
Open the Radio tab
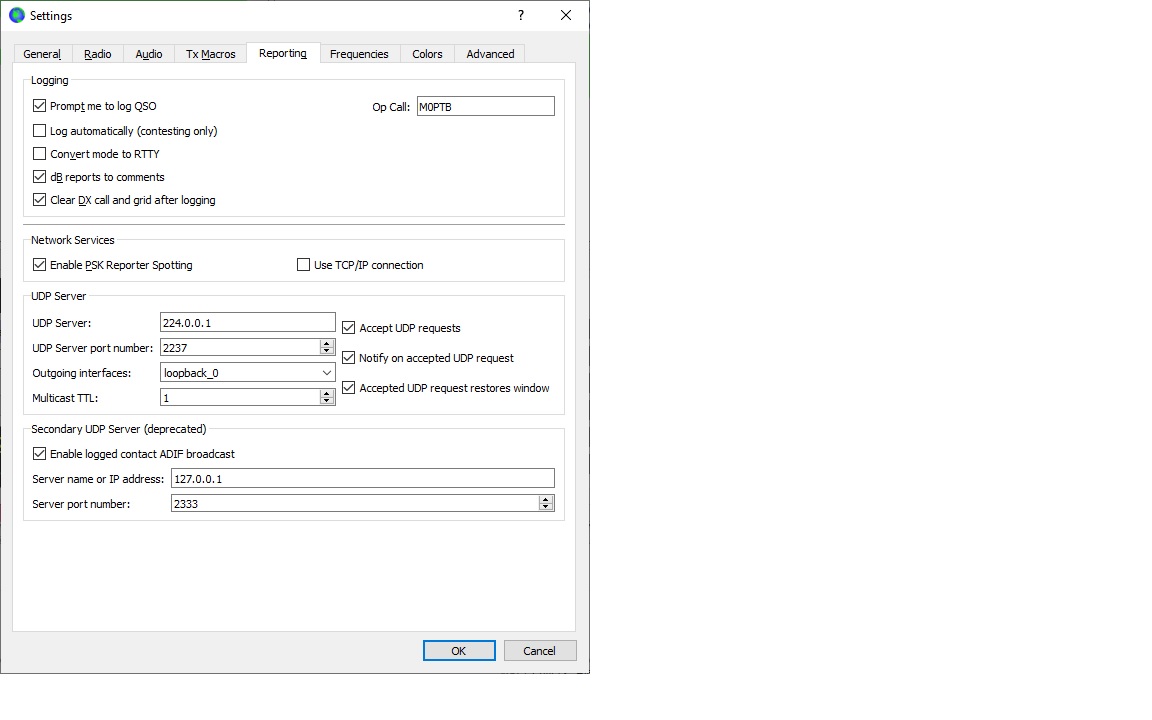click(98, 54)
